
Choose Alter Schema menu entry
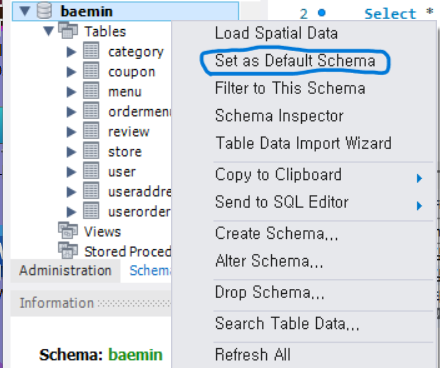pyautogui.click(x=269, y=261)
